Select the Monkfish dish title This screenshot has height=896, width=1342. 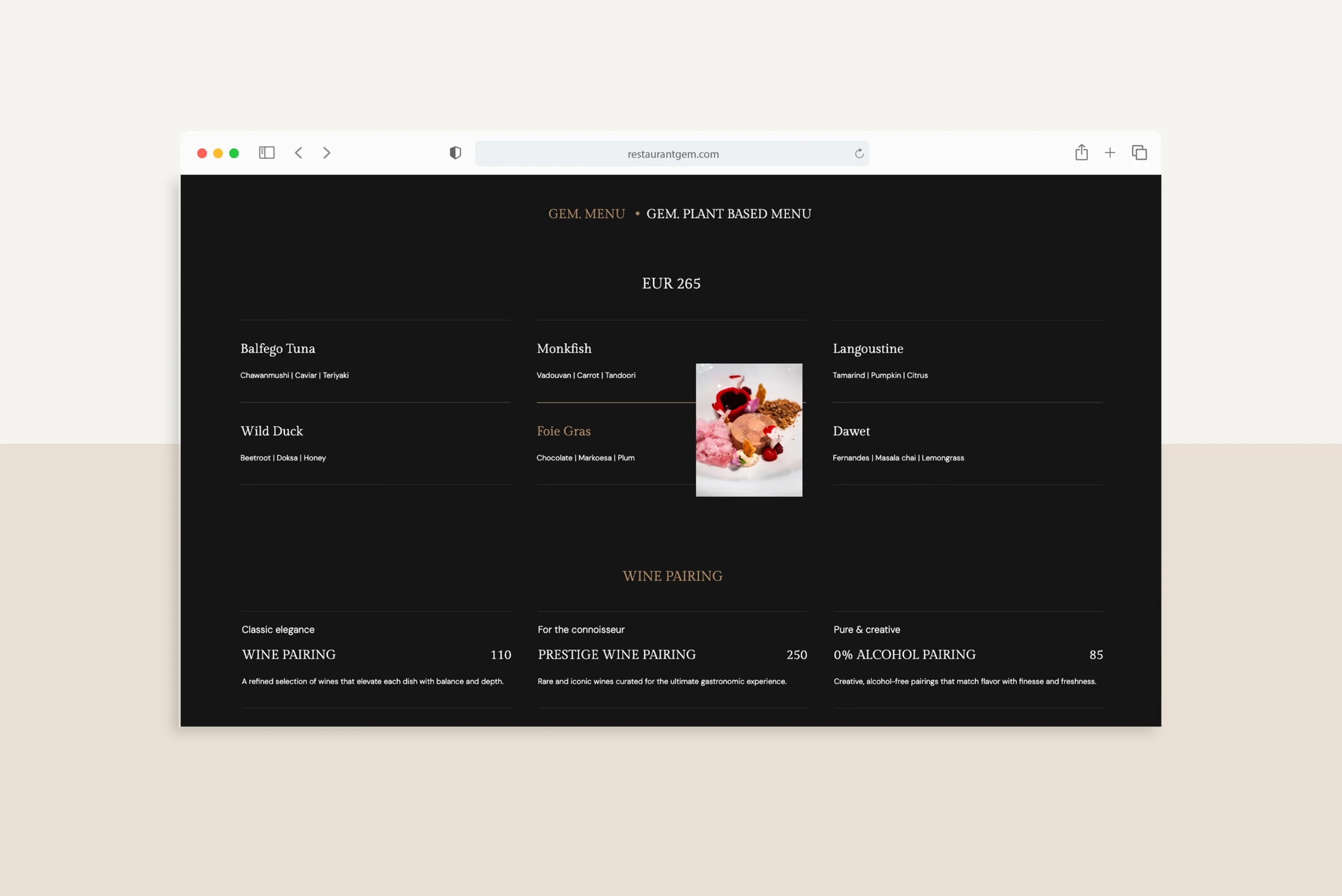[x=564, y=349]
